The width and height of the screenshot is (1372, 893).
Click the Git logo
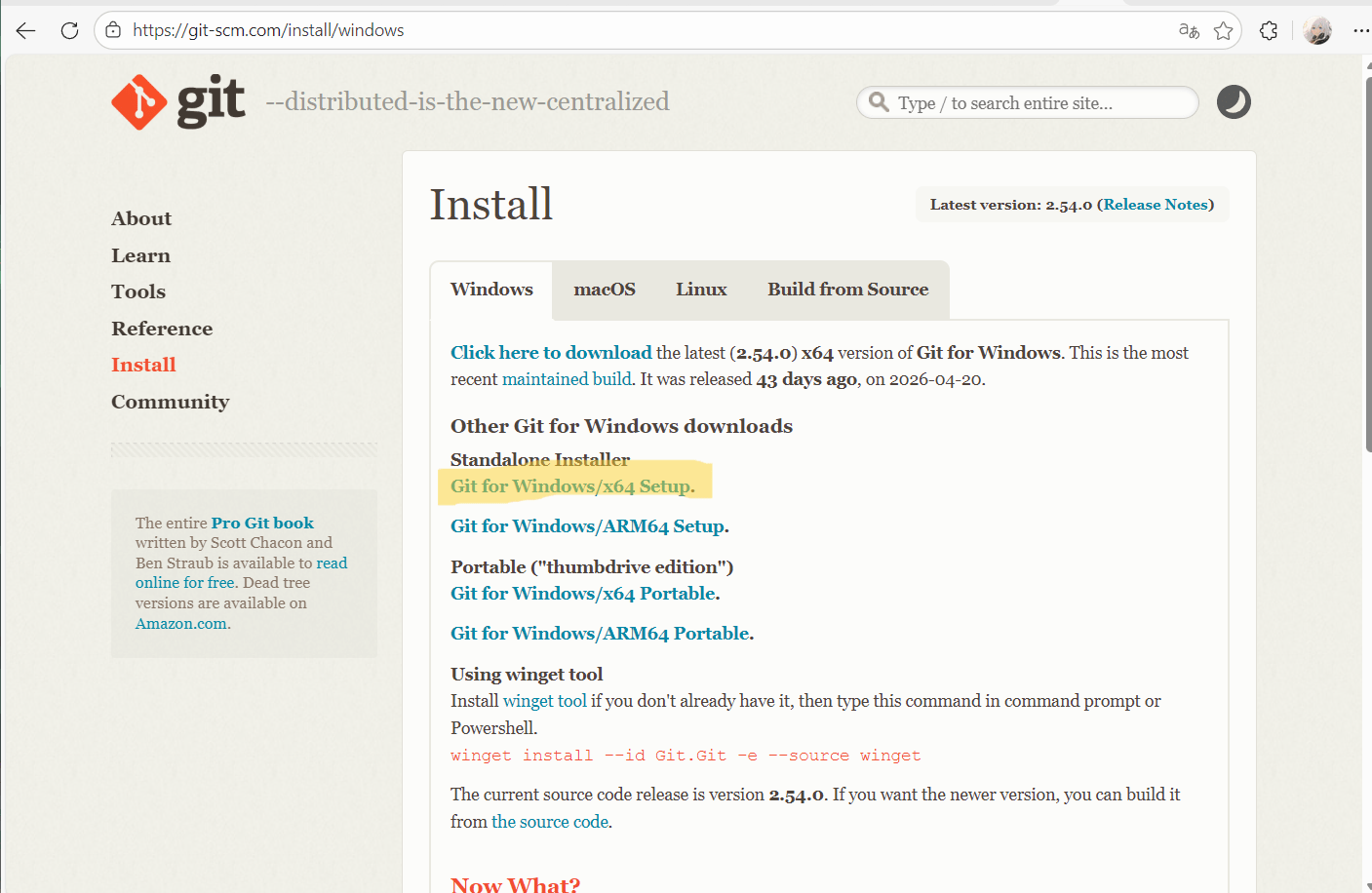click(x=178, y=101)
